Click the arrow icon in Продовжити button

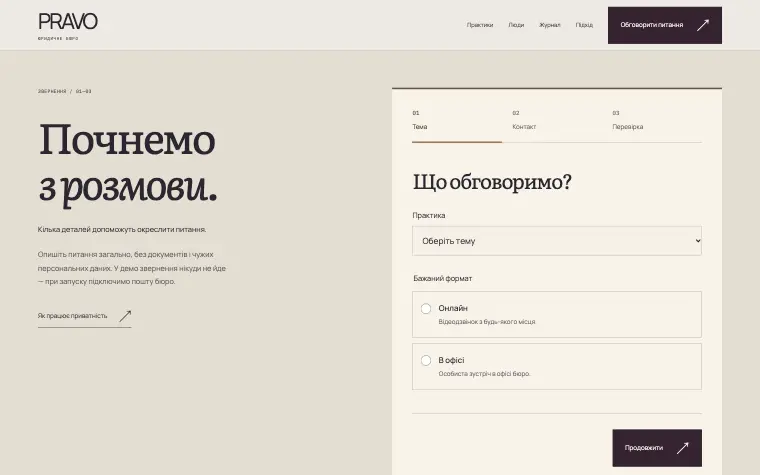682,448
